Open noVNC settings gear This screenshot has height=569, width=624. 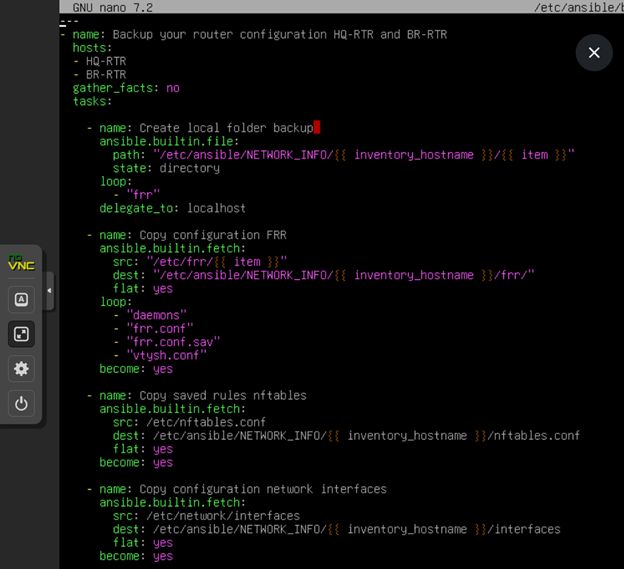[x=21, y=369]
